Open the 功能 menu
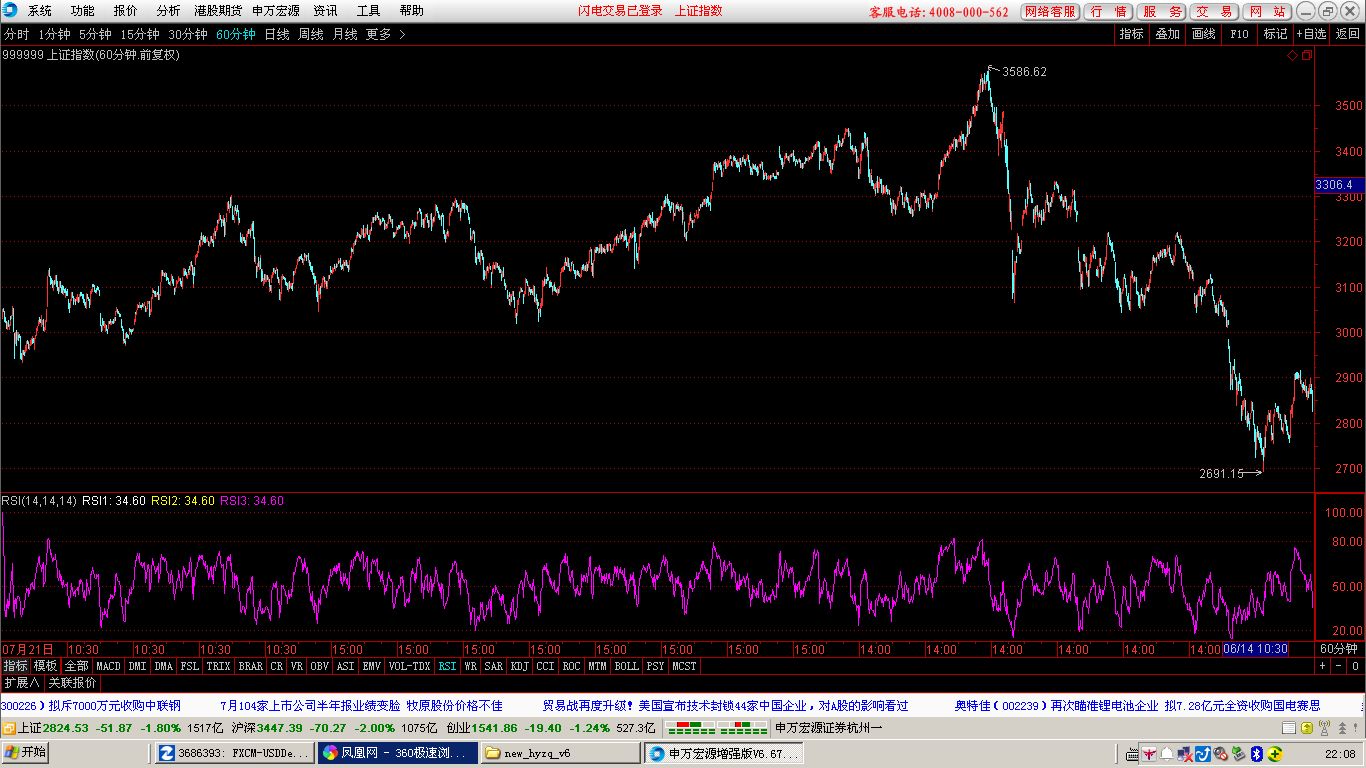 pyautogui.click(x=83, y=11)
